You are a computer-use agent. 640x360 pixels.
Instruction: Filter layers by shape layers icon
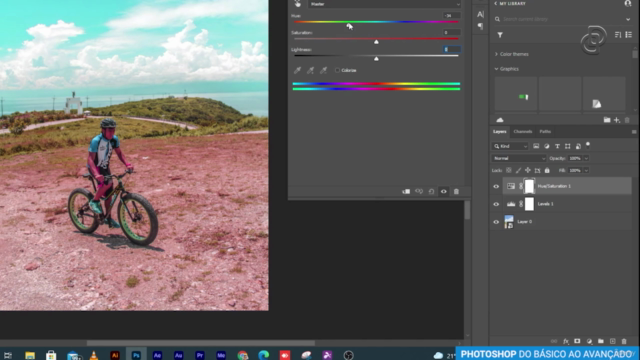[x=568, y=146]
